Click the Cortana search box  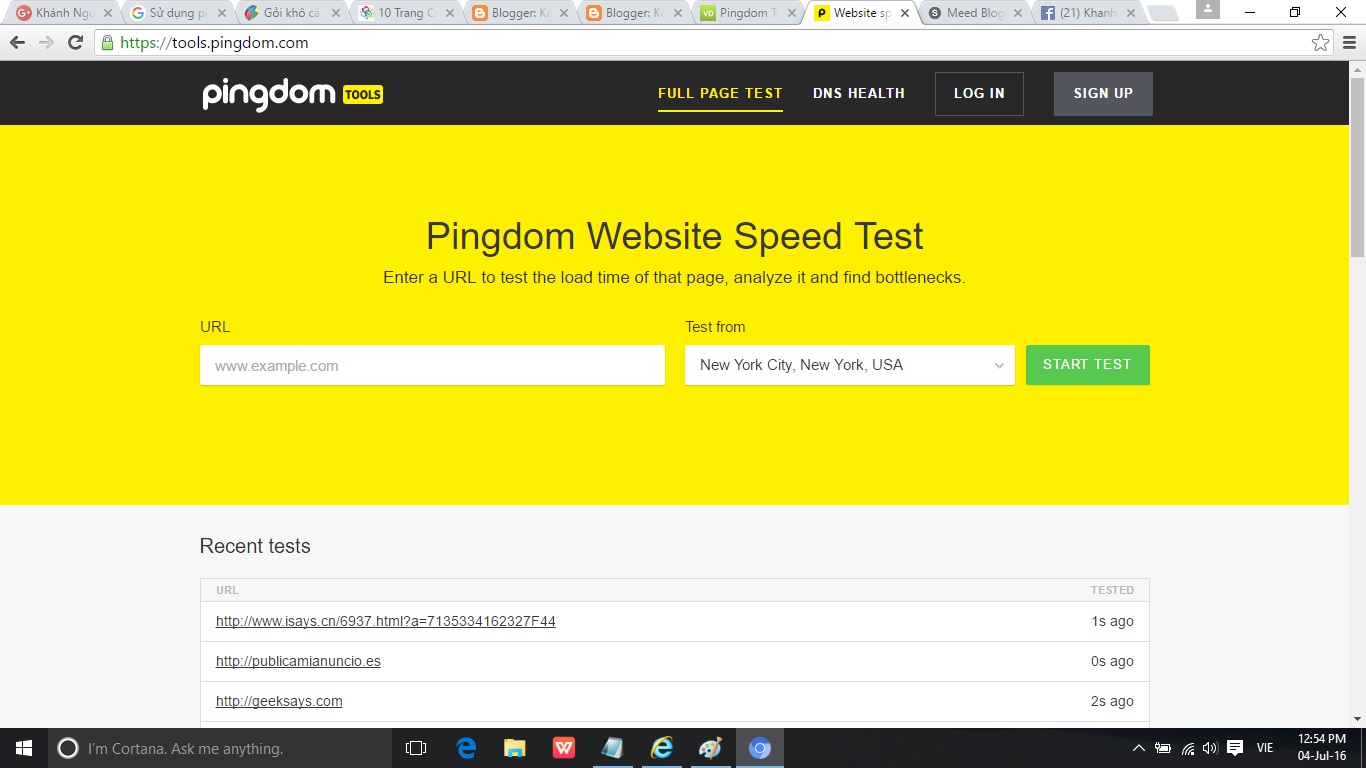[219, 748]
